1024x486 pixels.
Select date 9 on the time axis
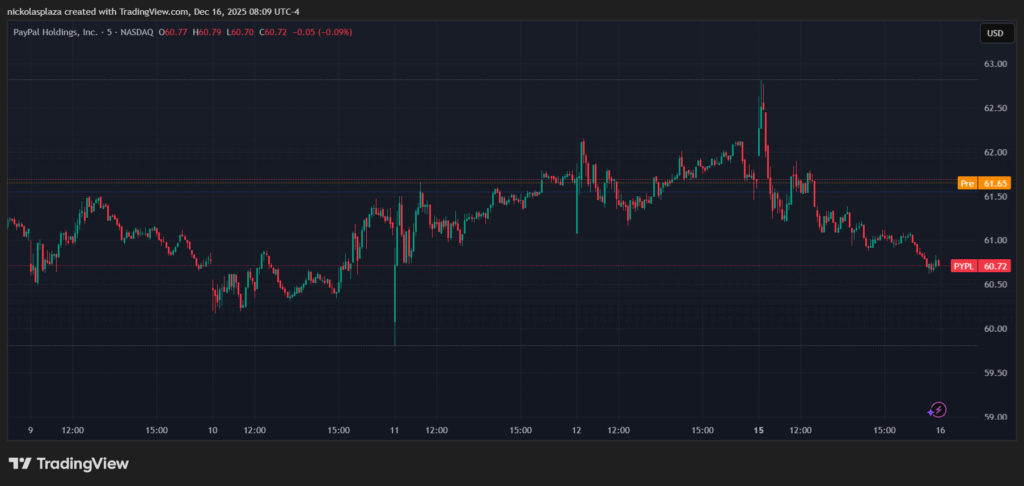31,430
